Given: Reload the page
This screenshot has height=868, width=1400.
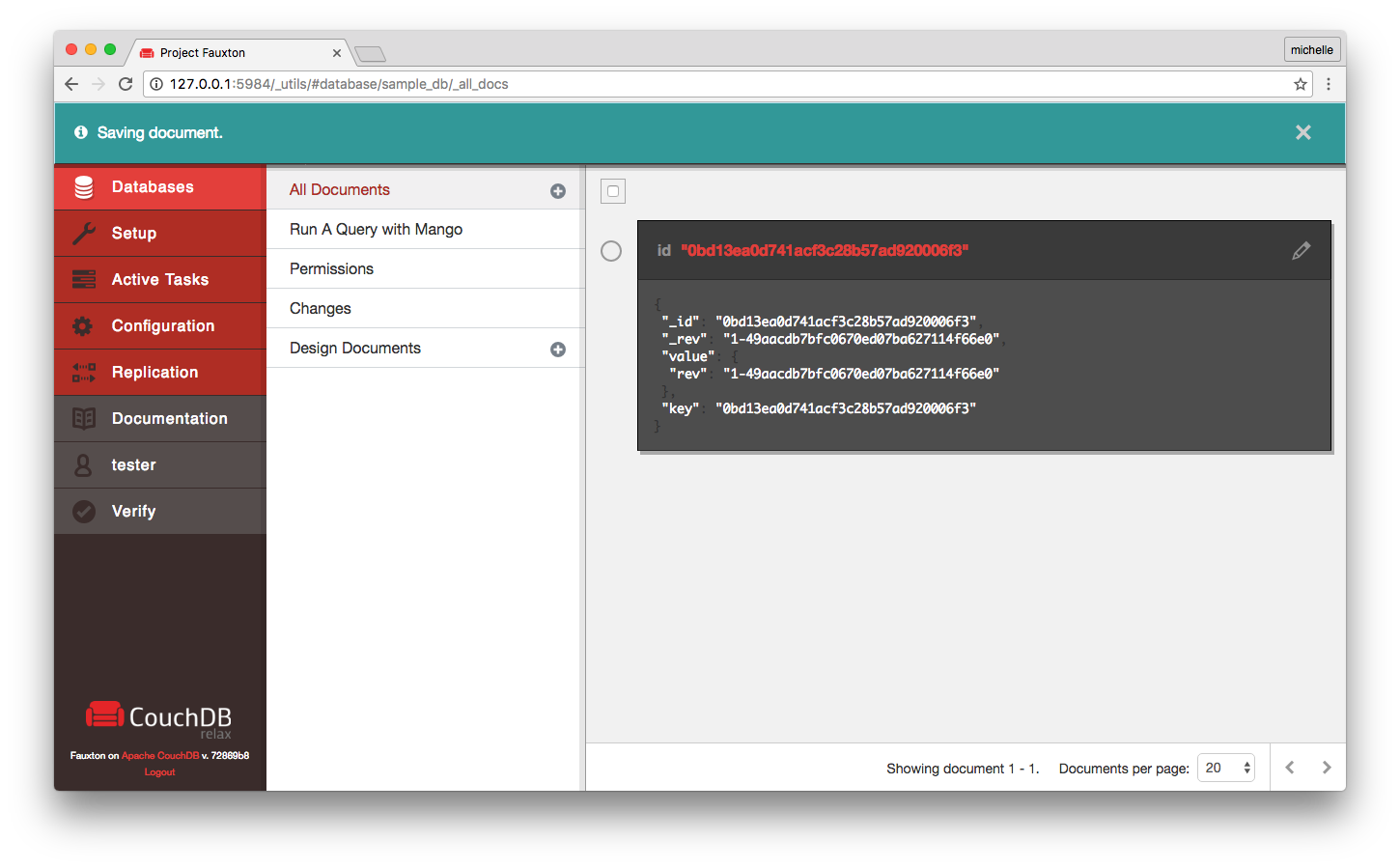Looking at the screenshot, I should (x=126, y=84).
